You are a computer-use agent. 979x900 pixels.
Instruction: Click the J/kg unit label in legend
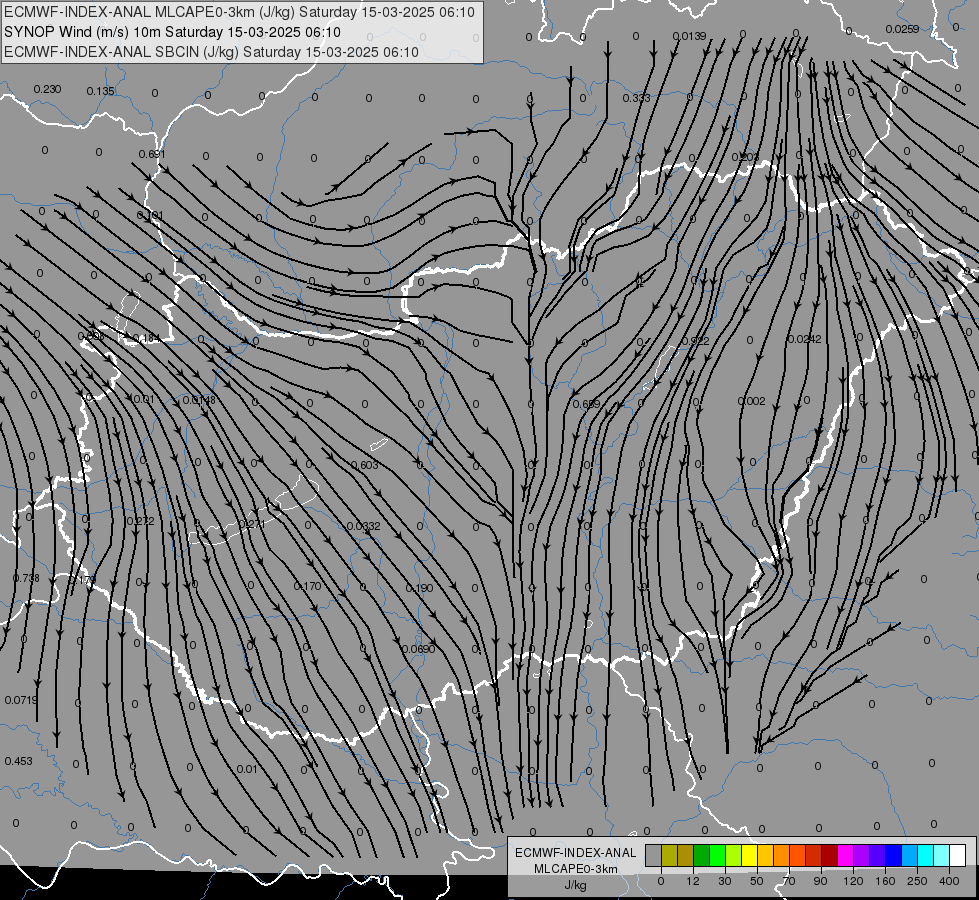click(x=576, y=885)
